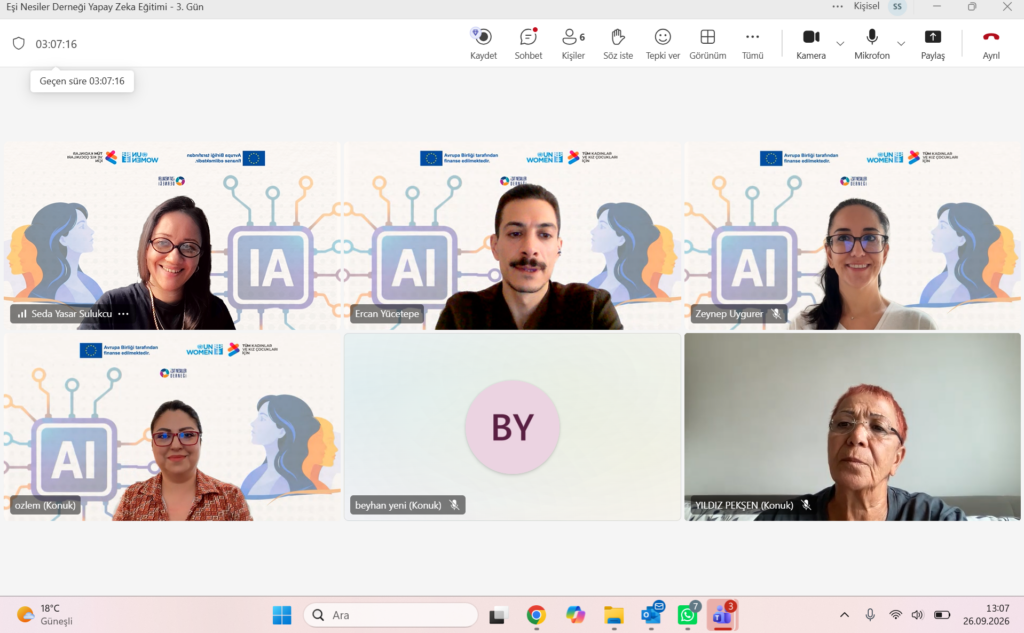Open the weather widget 18°C Güneşli
This screenshot has width=1024, height=633.
point(44,615)
